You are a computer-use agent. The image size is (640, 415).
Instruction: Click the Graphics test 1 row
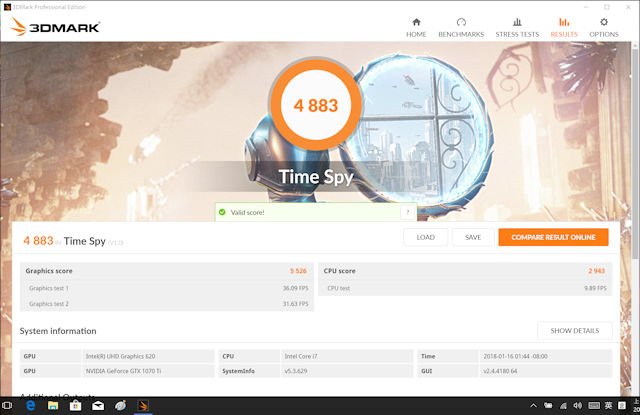coord(167,288)
